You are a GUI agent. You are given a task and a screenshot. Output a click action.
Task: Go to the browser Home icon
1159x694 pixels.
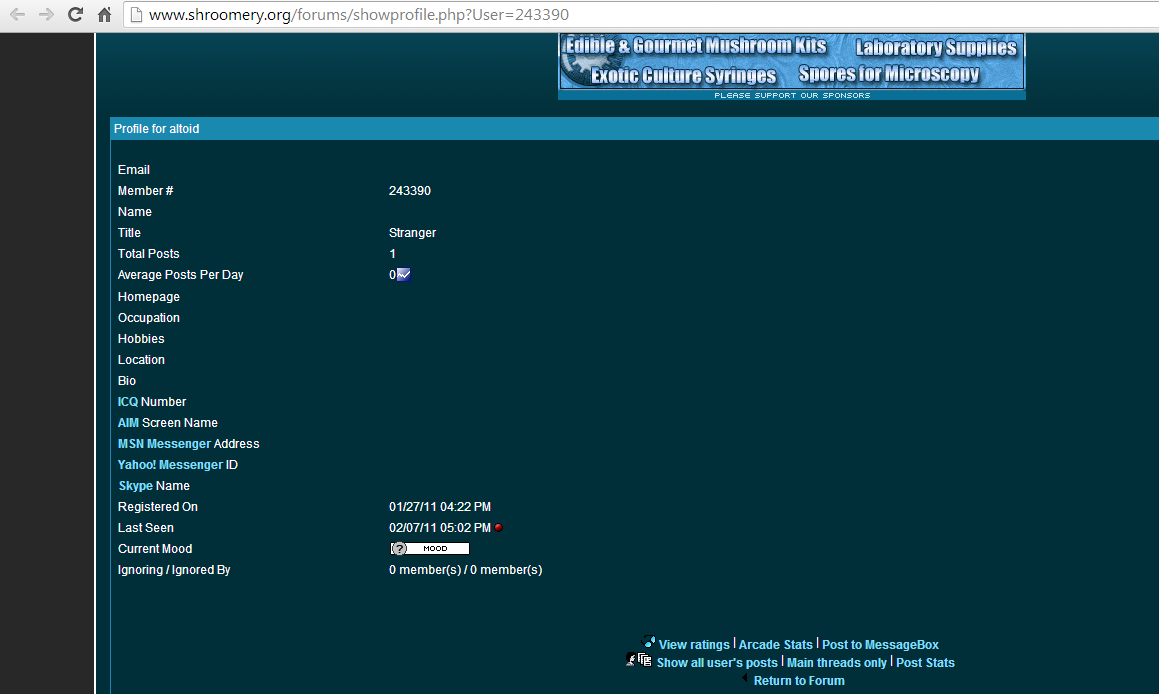point(104,15)
